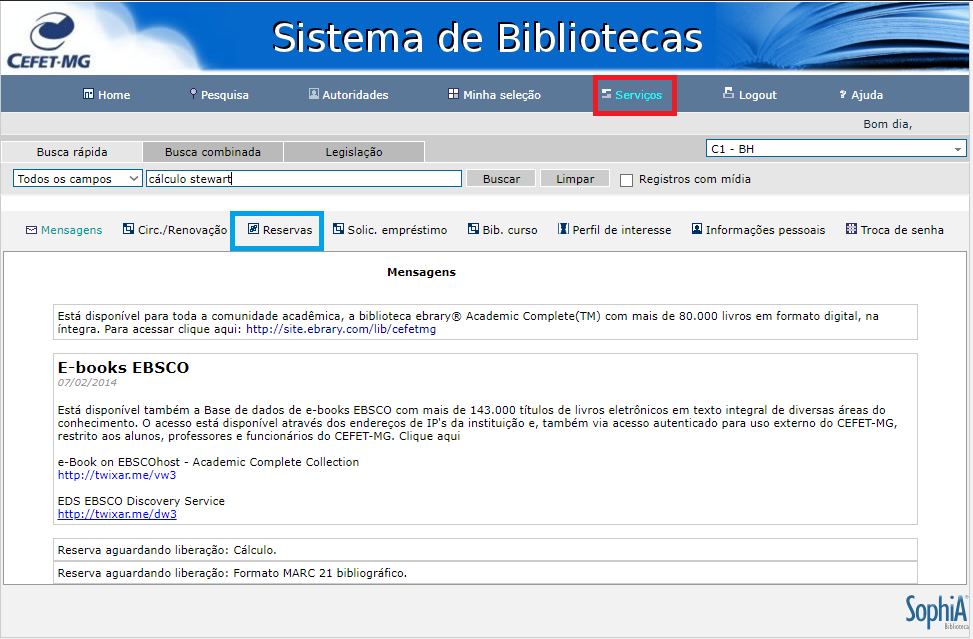973x639 pixels.
Task: Click the Formato MARC 21 bibliográfico reservation message
Action: (485, 573)
